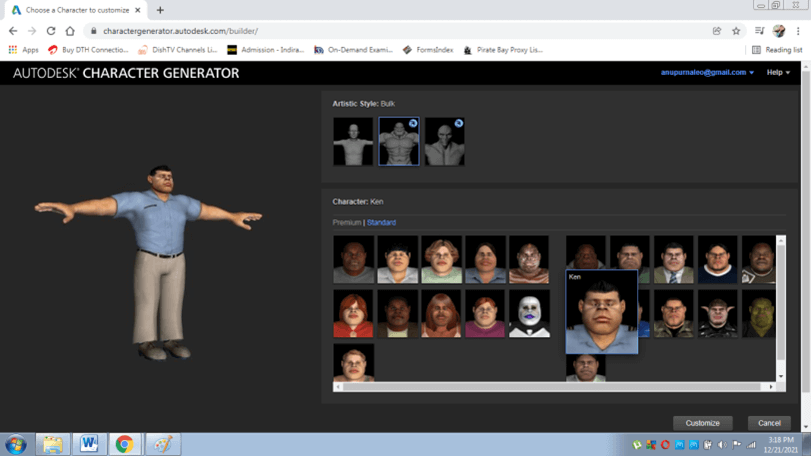Open the Chrome media controls icon
This screenshot has width=811, height=456.
[759, 31]
